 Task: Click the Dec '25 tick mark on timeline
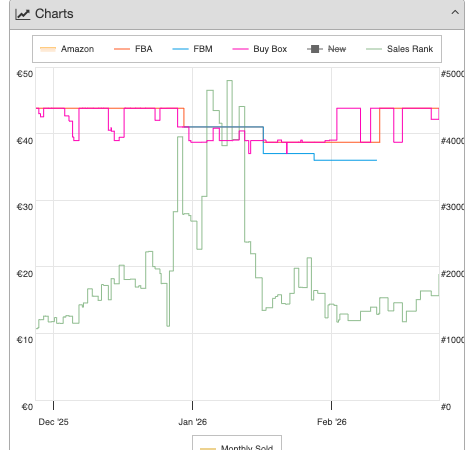point(53,405)
